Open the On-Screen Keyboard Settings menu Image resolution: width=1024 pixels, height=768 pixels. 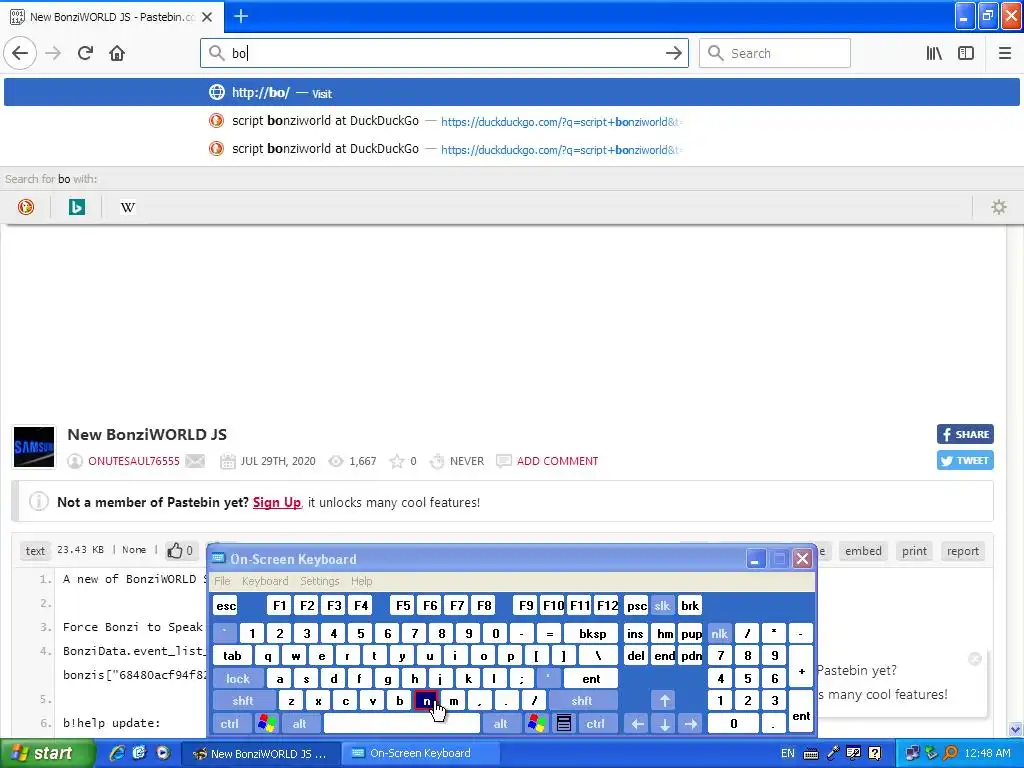pos(319,581)
